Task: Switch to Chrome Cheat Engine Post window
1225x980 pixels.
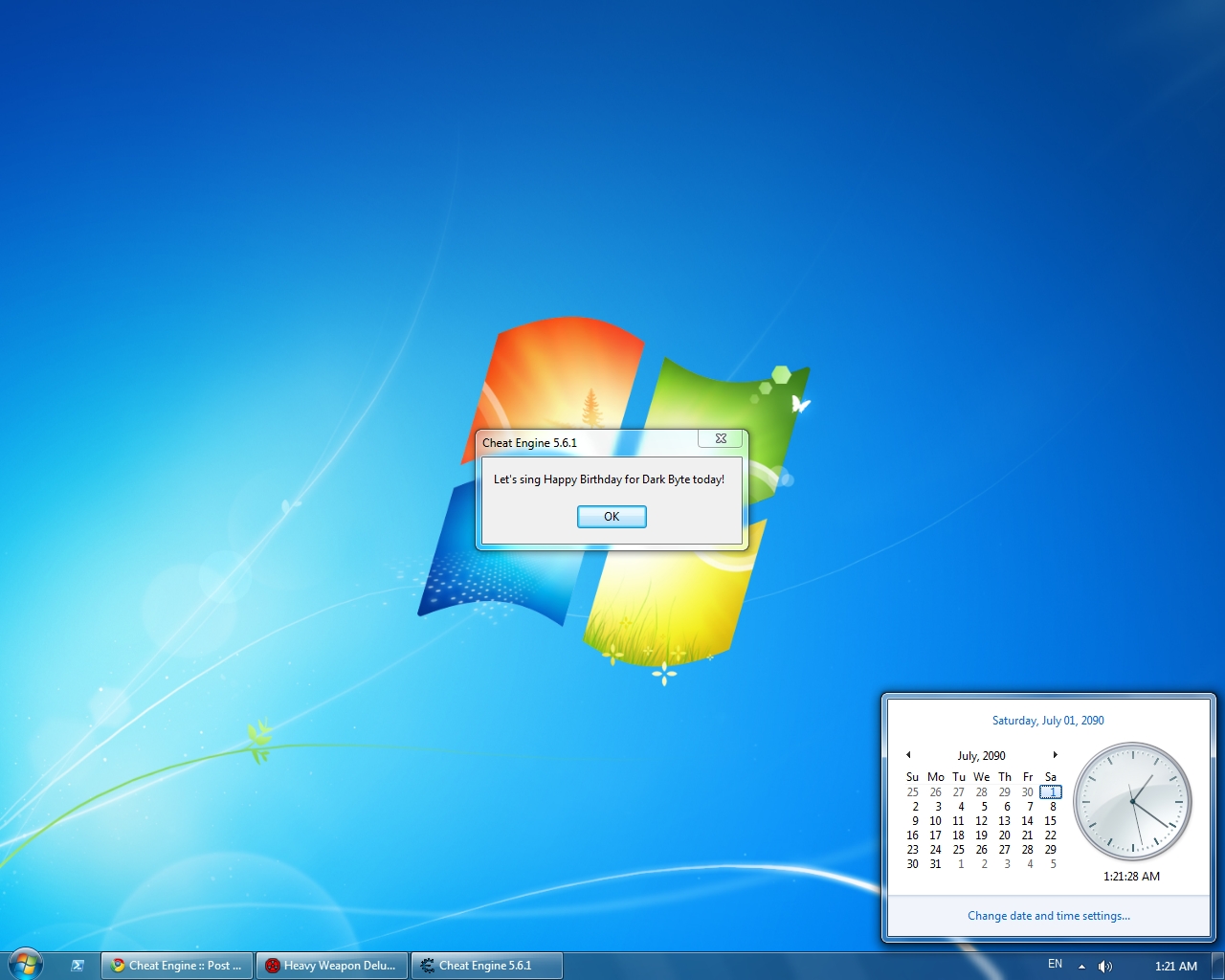Action: coord(177,966)
